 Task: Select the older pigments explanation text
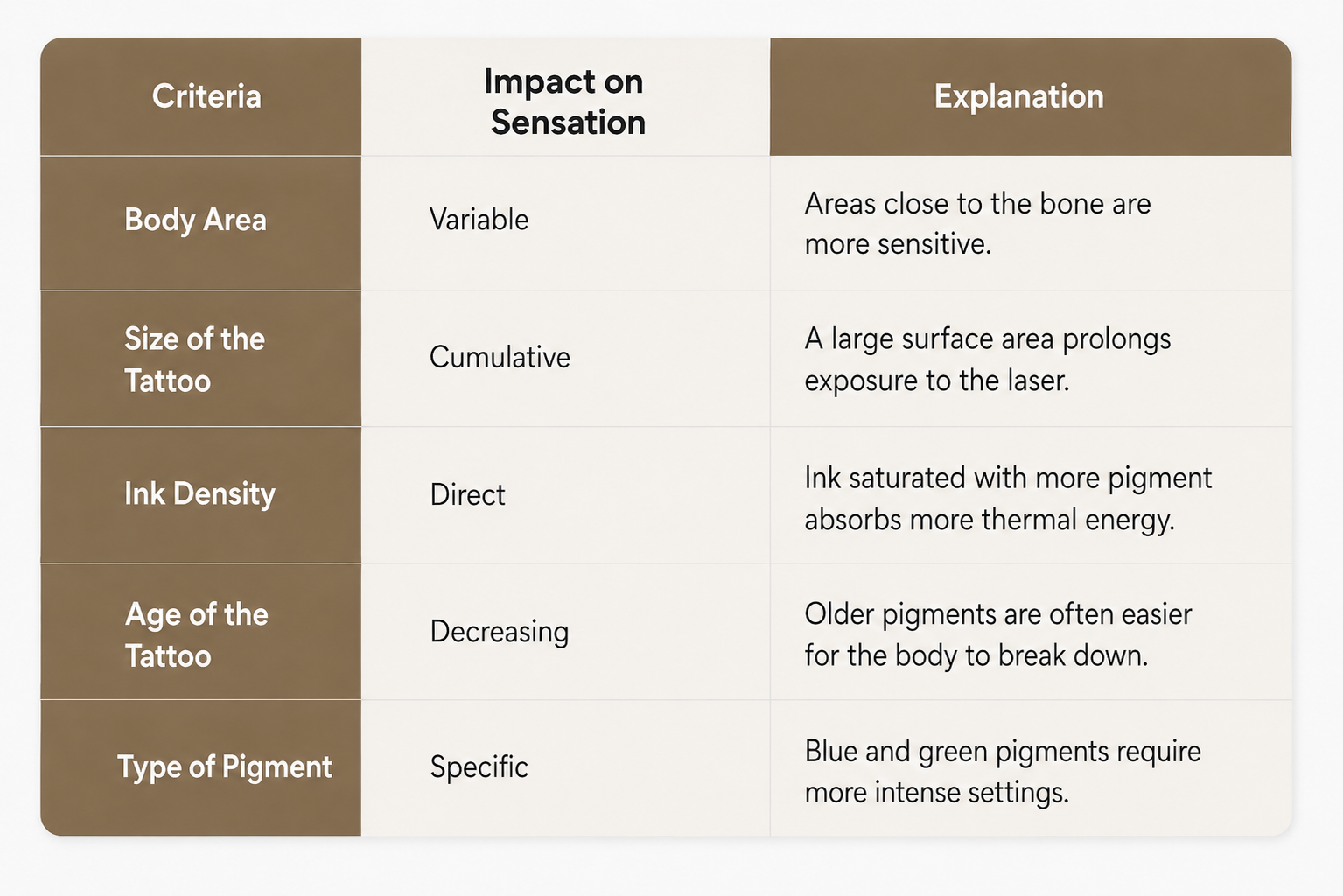[x=998, y=634]
